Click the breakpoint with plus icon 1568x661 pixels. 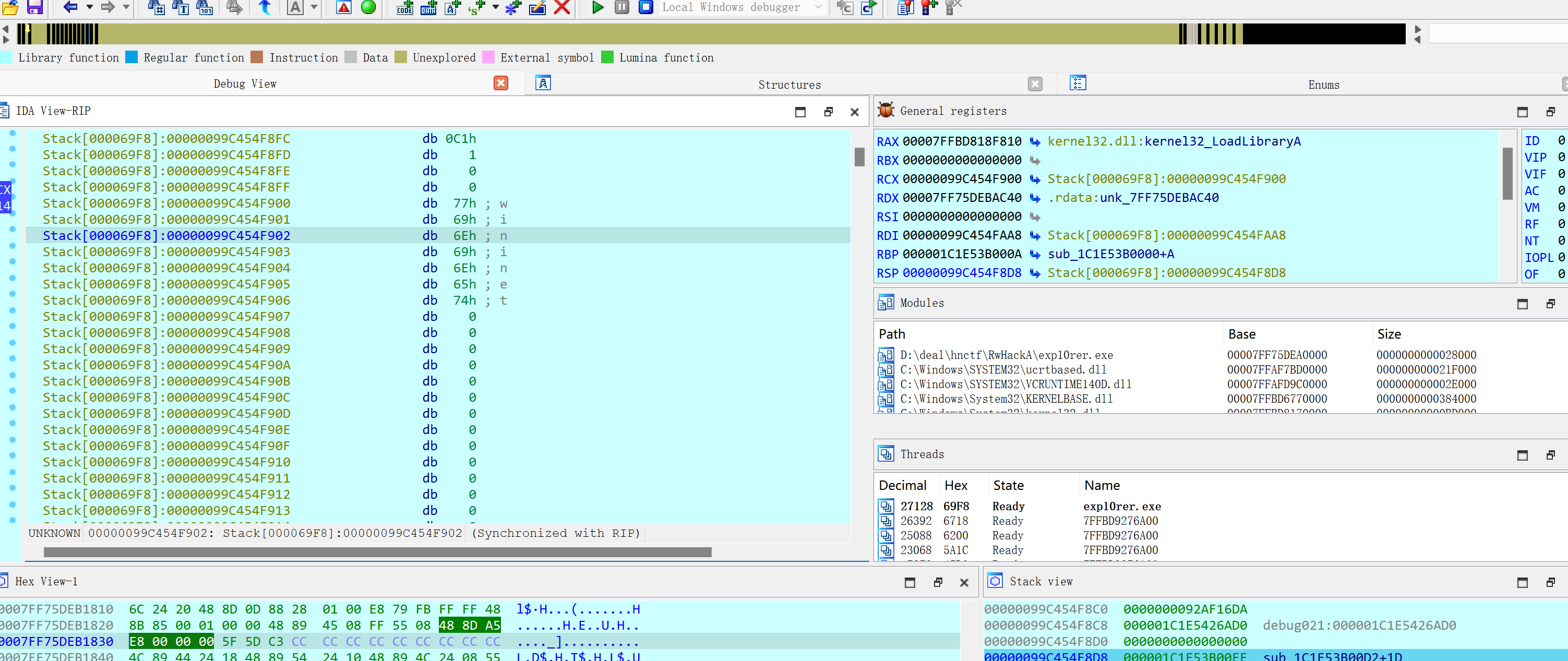click(929, 7)
